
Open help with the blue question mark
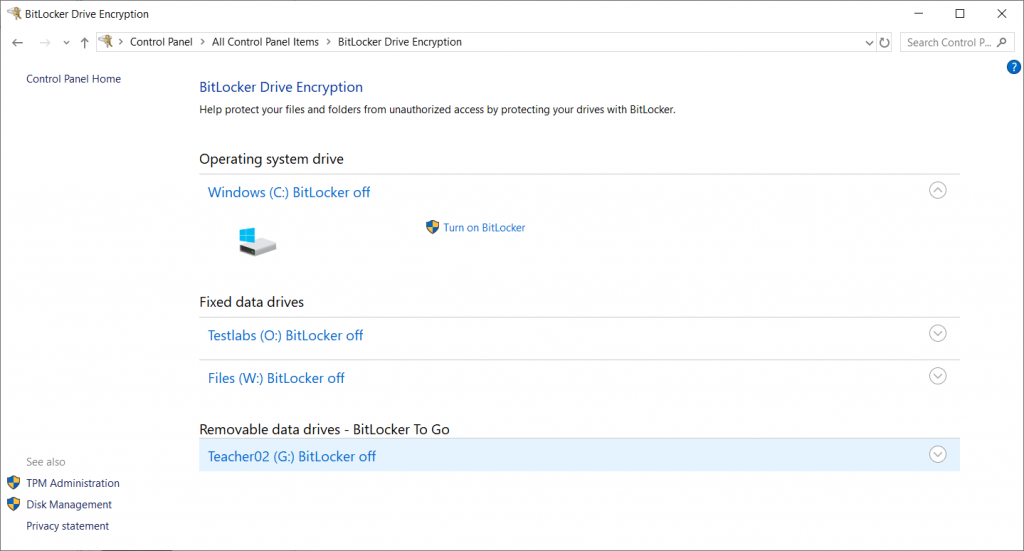pos(1014,67)
